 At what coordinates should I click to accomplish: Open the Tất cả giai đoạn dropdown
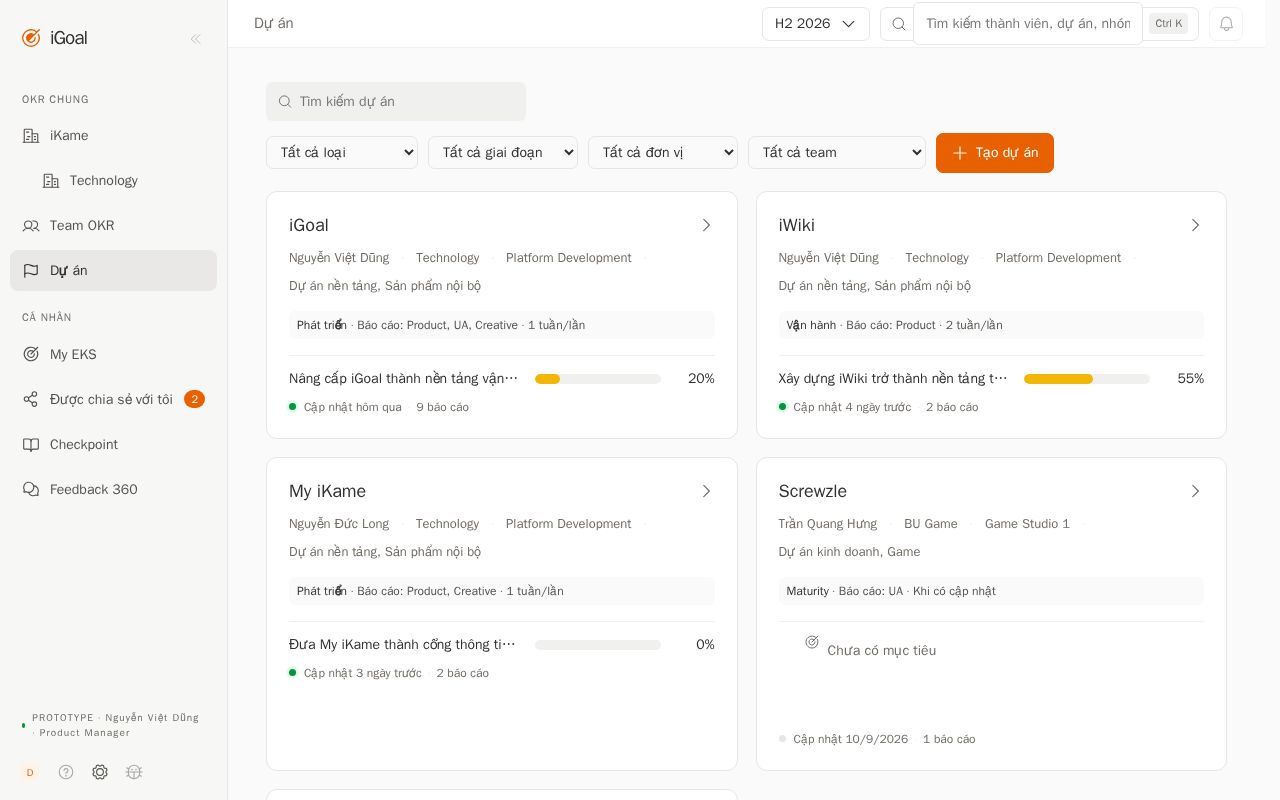pyautogui.click(x=503, y=153)
